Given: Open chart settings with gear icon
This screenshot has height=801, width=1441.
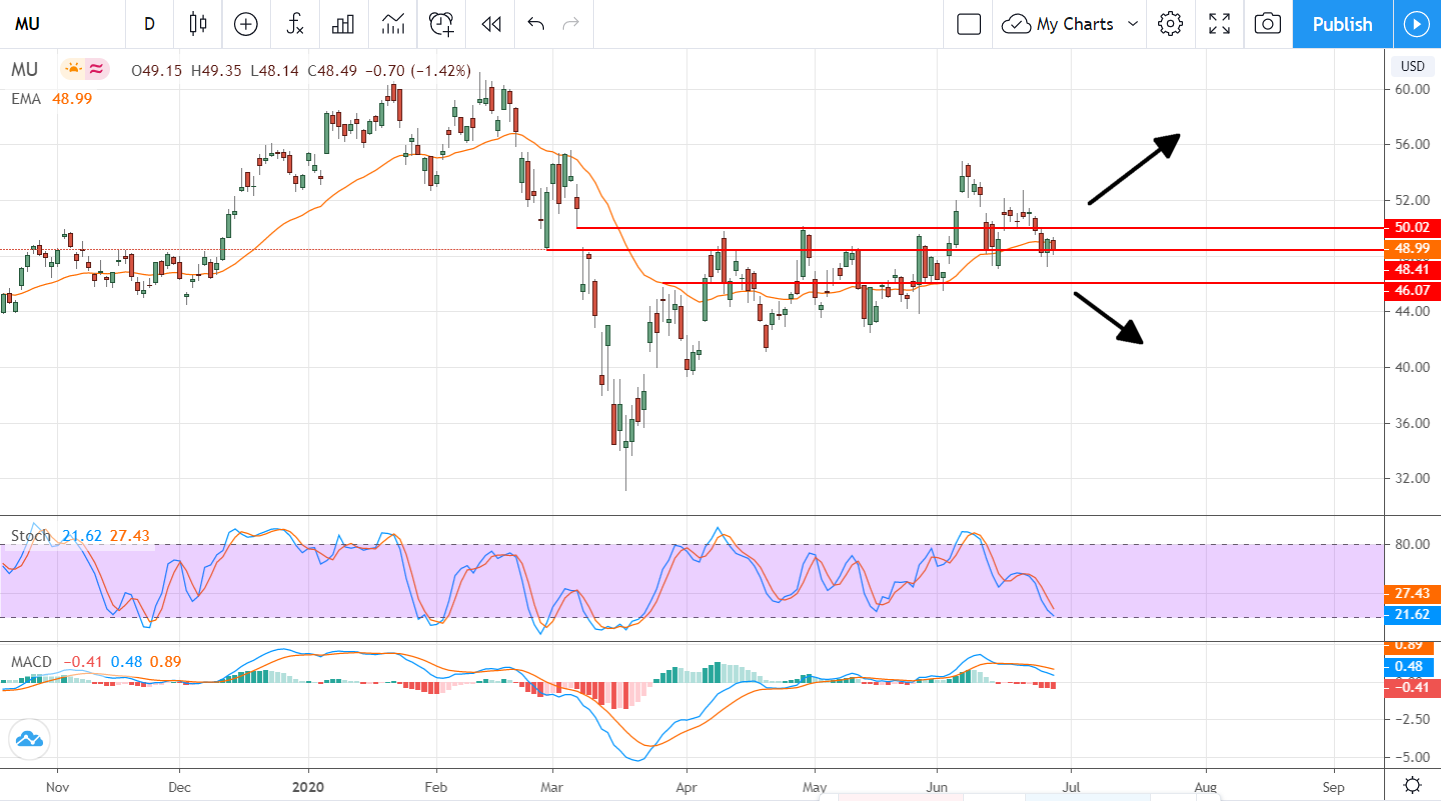Looking at the screenshot, I should (x=1169, y=24).
